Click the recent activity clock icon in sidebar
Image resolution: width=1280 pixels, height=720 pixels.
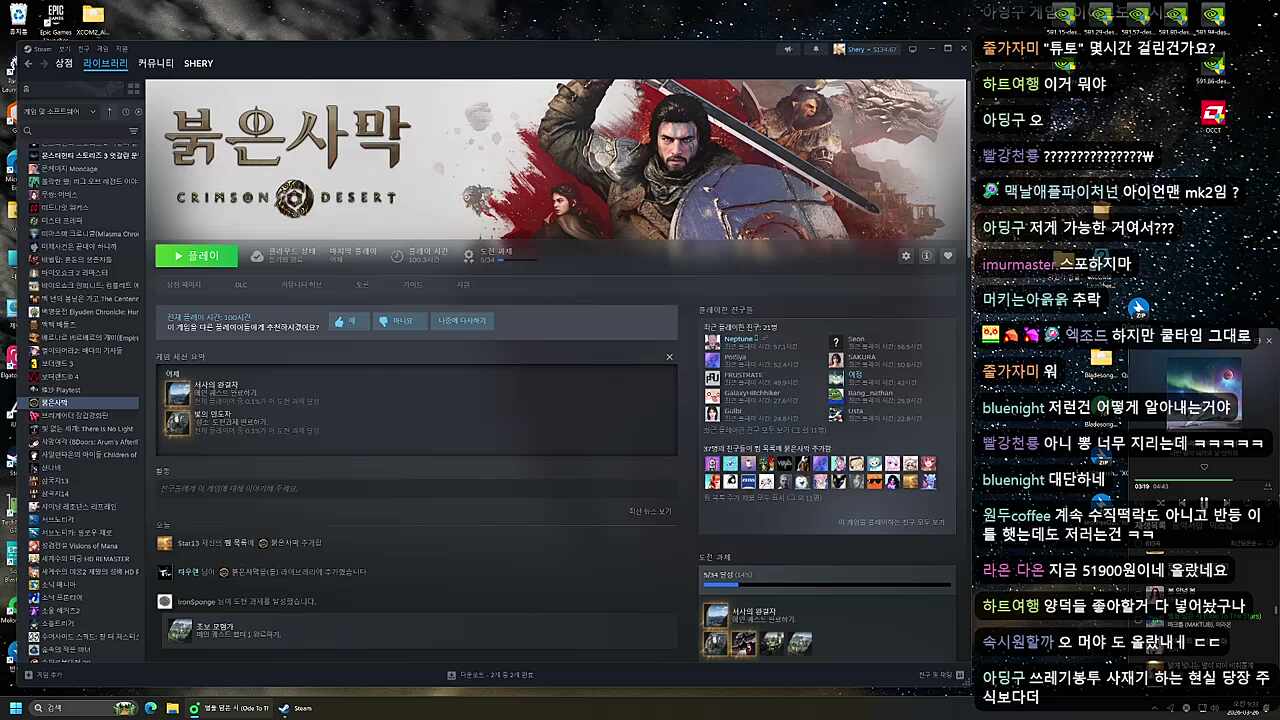(x=126, y=111)
